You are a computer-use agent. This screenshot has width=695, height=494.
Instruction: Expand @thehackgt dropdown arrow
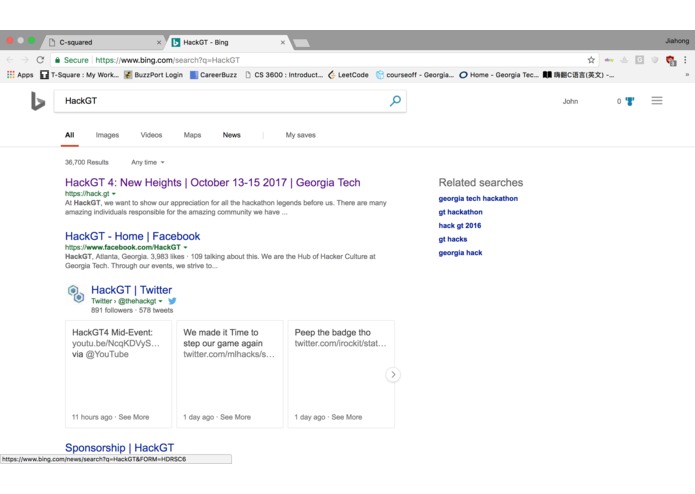pyautogui.click(x=160, y=301)
